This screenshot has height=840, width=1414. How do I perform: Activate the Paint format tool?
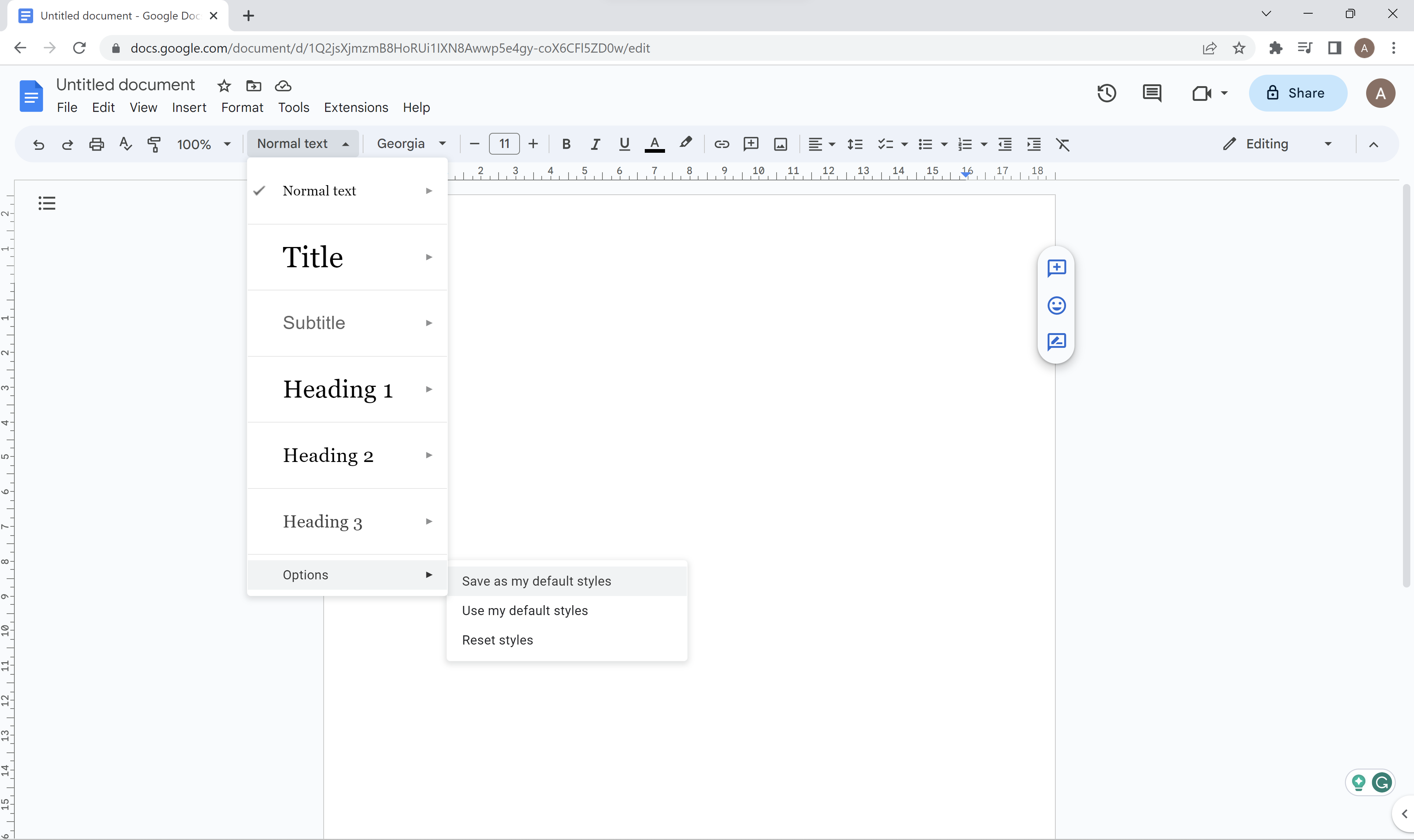154,144
